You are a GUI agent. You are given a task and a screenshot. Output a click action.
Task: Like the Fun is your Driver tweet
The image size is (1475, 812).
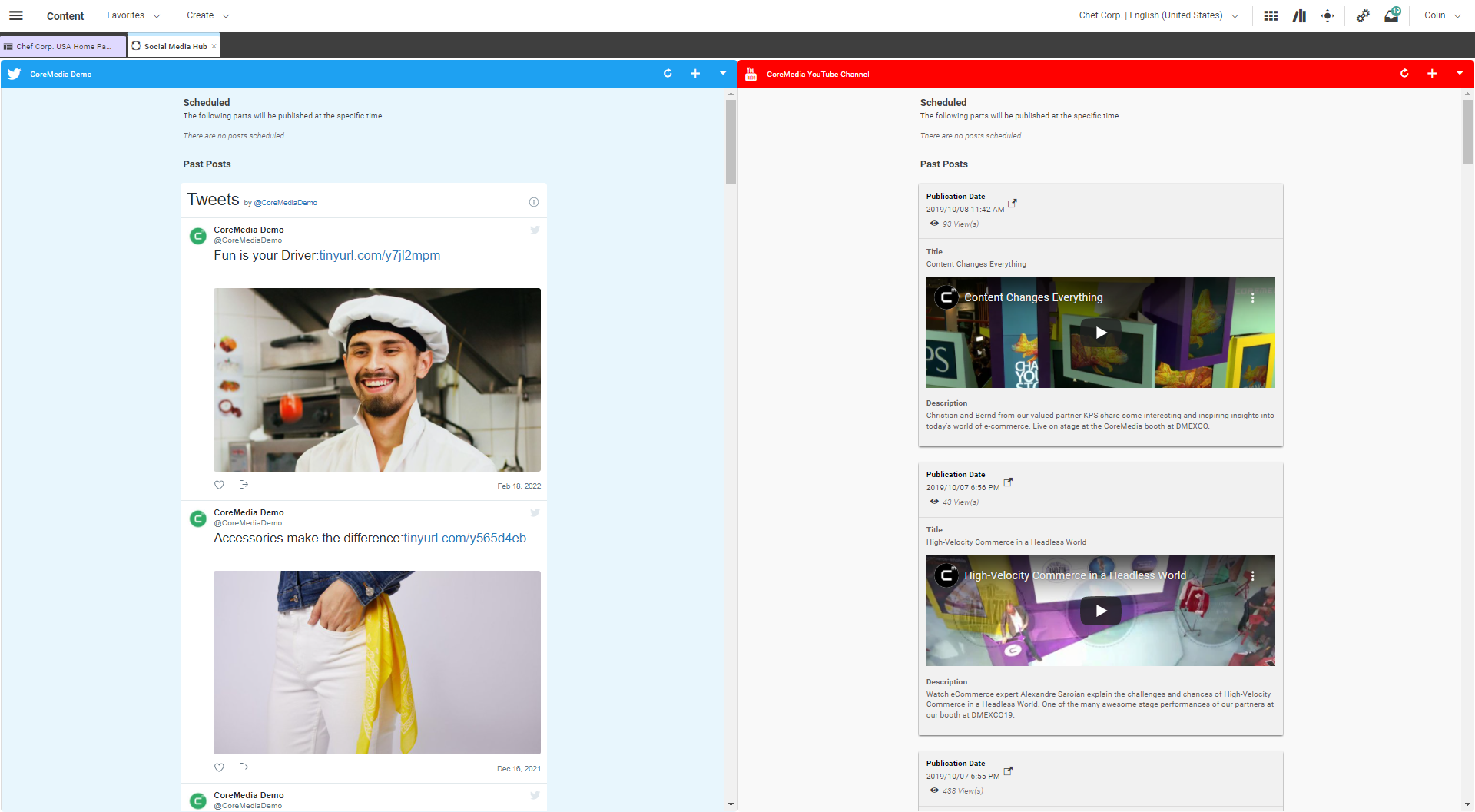[219, 485]
